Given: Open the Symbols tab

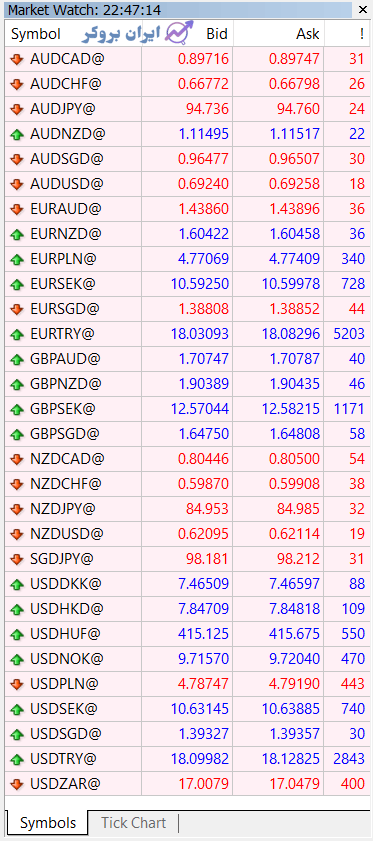Looking at the screenshot, I should tap(48, 822).
